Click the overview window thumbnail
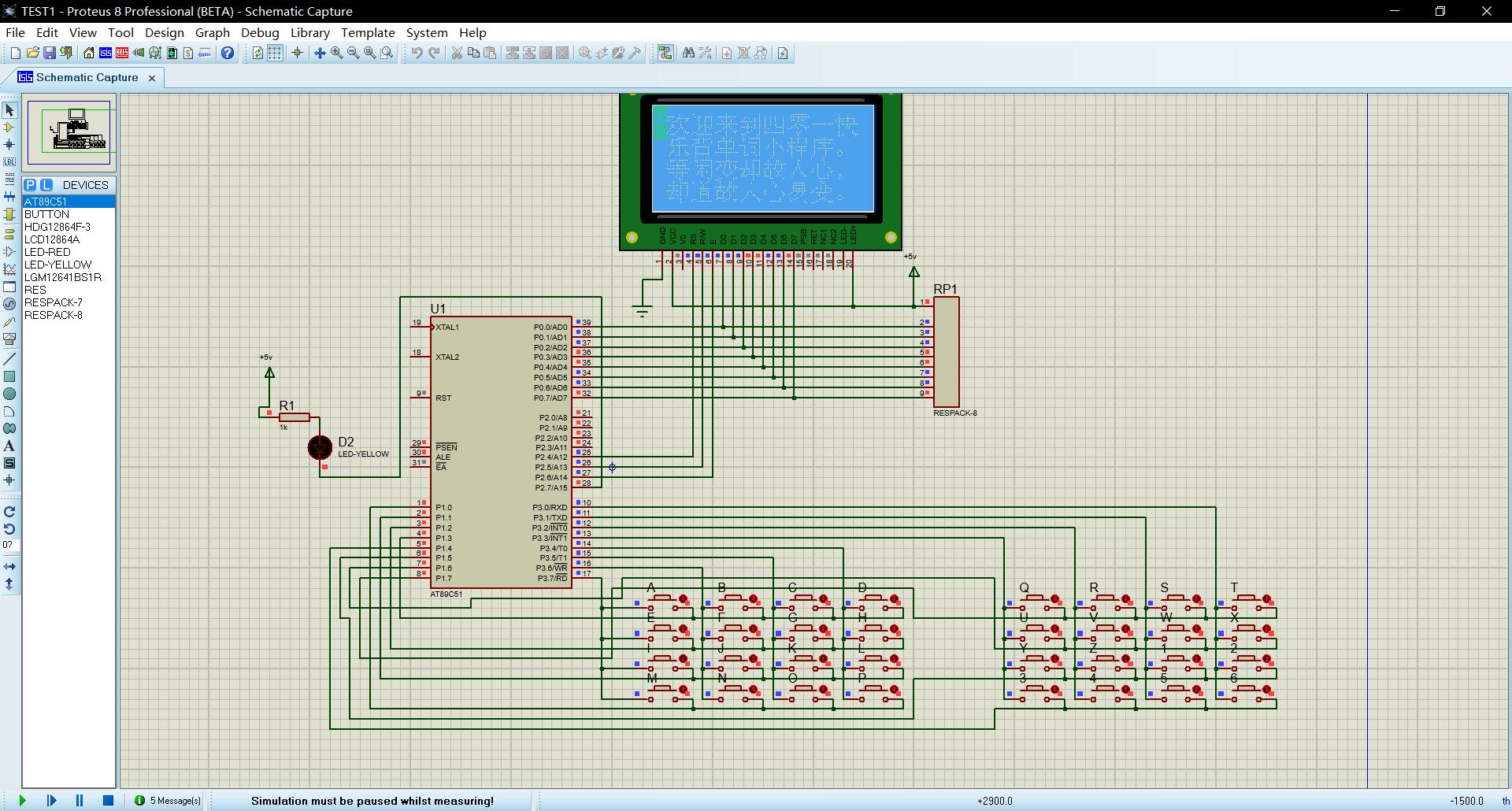Screen dimensions: 1512x811 [69, 132]
